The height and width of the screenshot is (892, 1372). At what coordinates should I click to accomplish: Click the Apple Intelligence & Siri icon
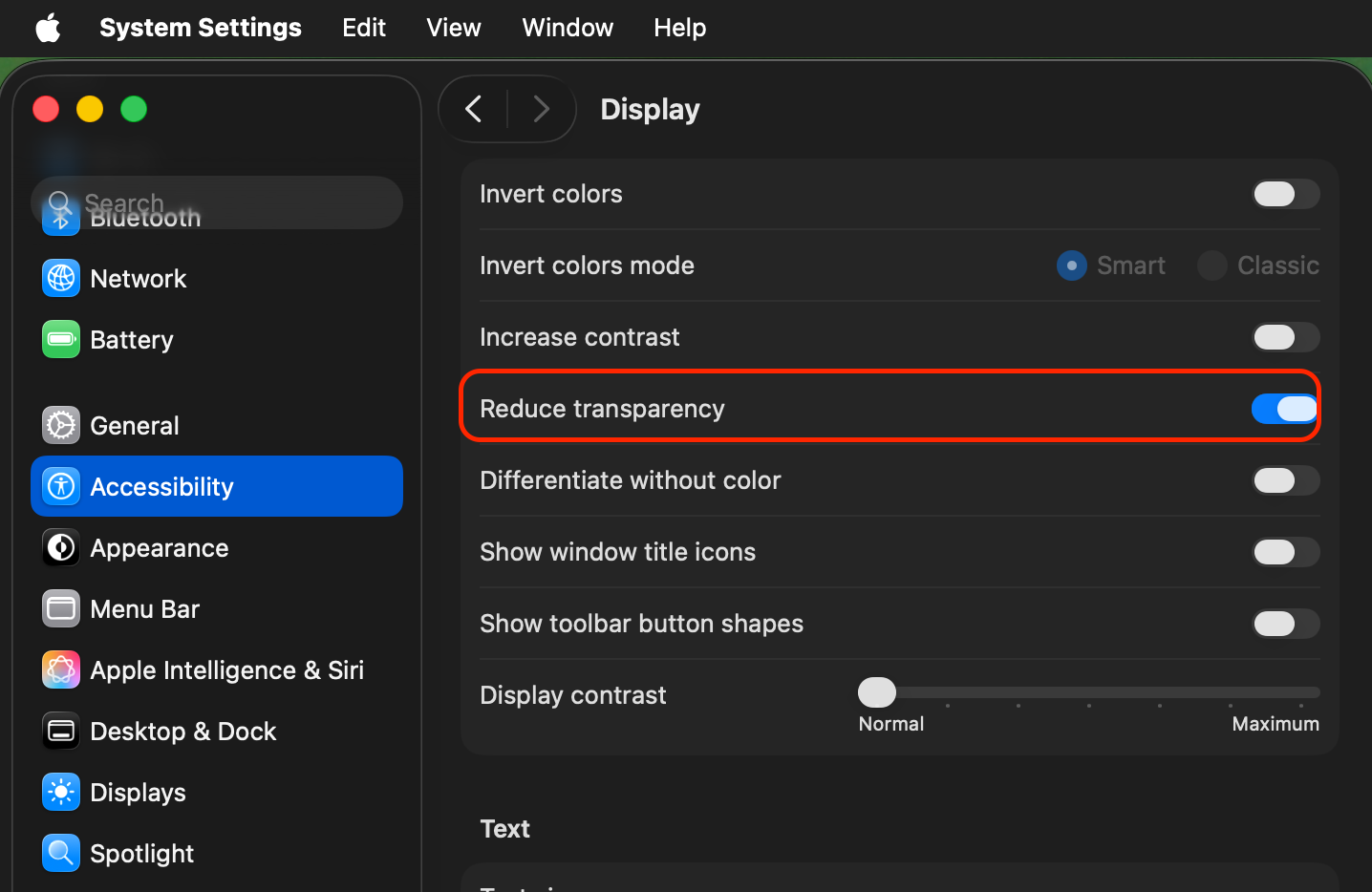coord(61,669)
